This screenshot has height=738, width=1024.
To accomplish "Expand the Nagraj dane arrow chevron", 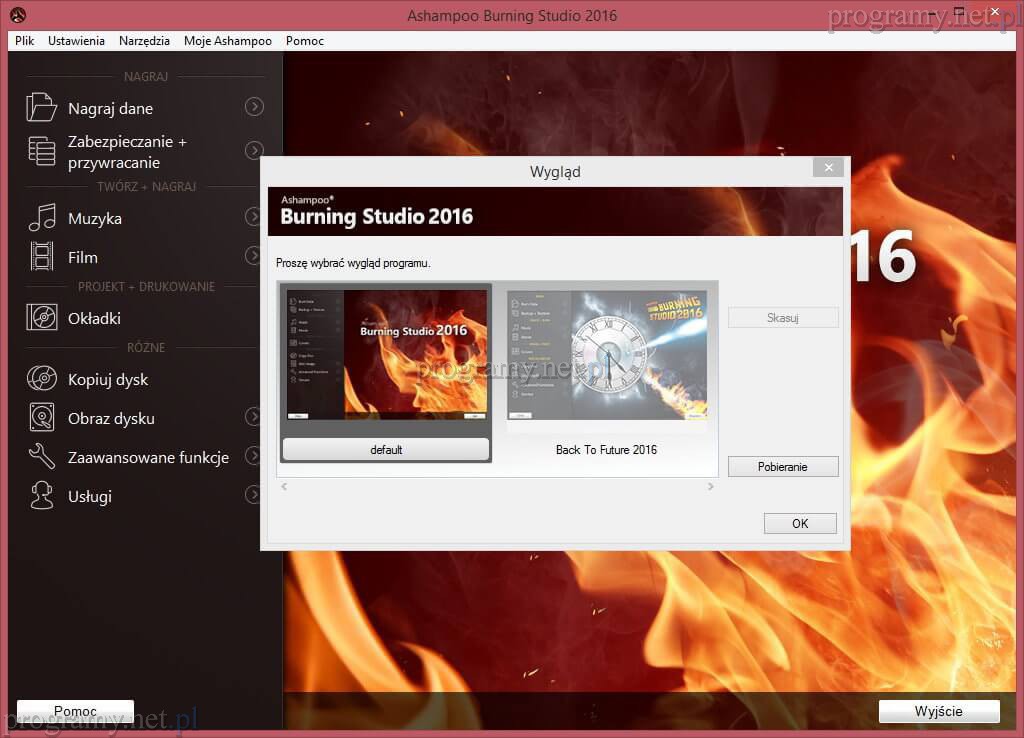I will 254,107.
